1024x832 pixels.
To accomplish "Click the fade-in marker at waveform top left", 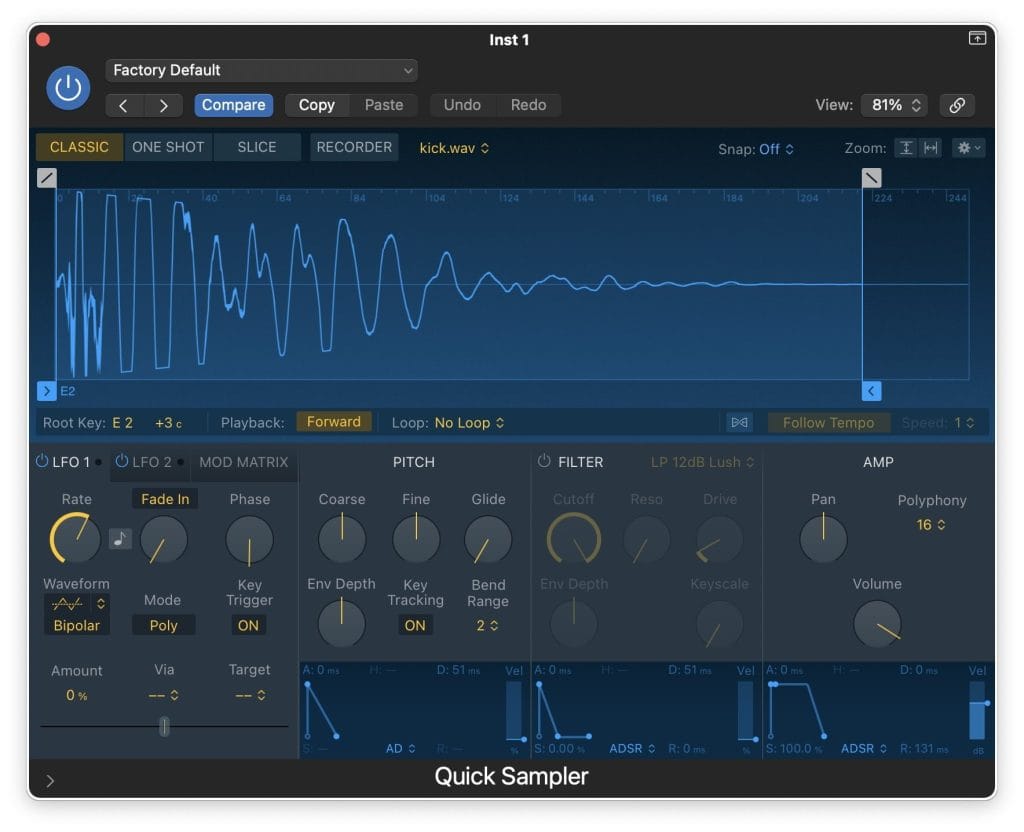I will [x=47, y=178].
